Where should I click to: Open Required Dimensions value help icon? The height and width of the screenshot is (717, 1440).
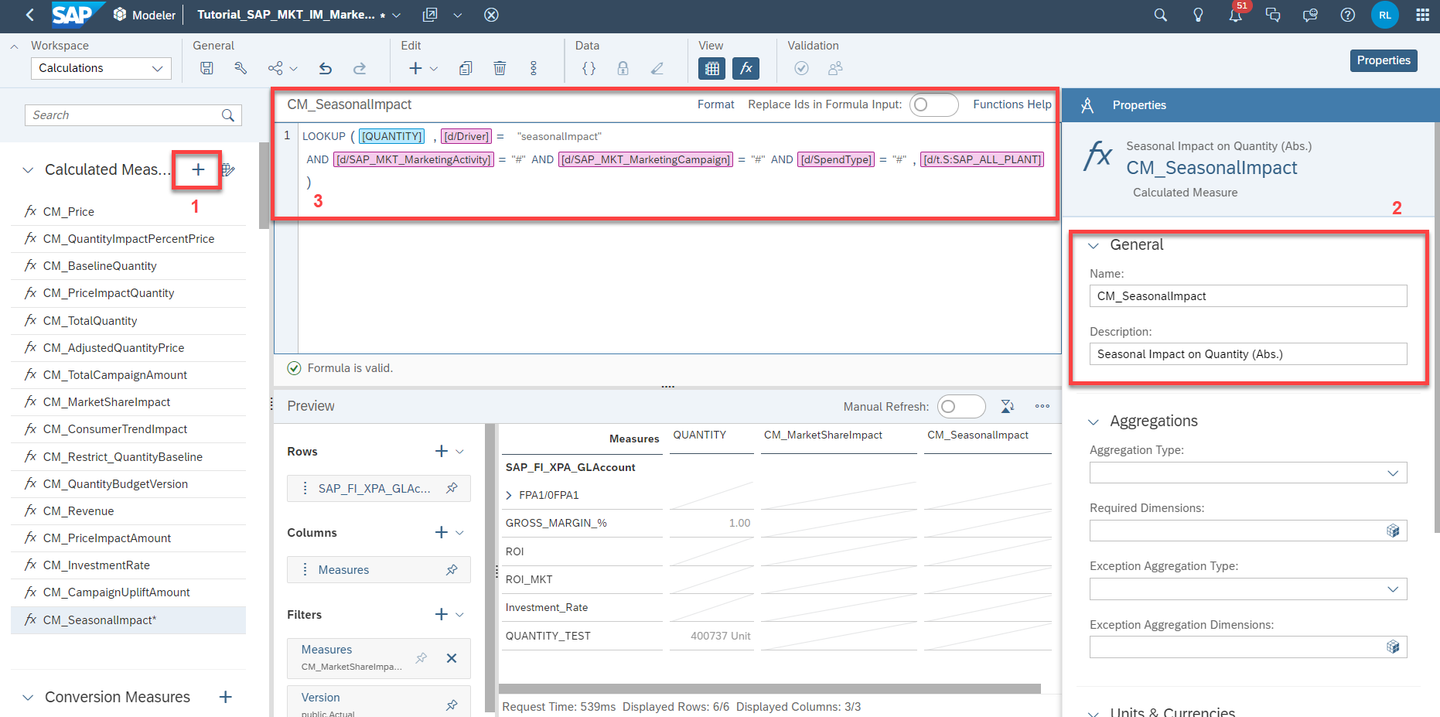1393,531
